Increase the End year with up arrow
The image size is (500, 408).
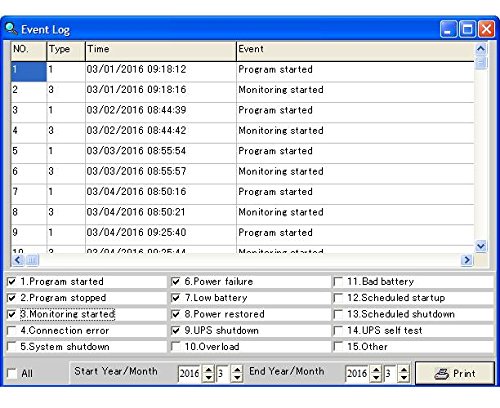click(376, 369)
